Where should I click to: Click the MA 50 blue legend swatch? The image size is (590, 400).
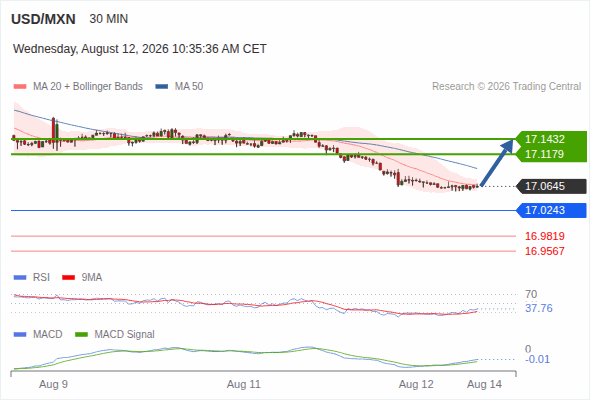(x=162, y=87)
